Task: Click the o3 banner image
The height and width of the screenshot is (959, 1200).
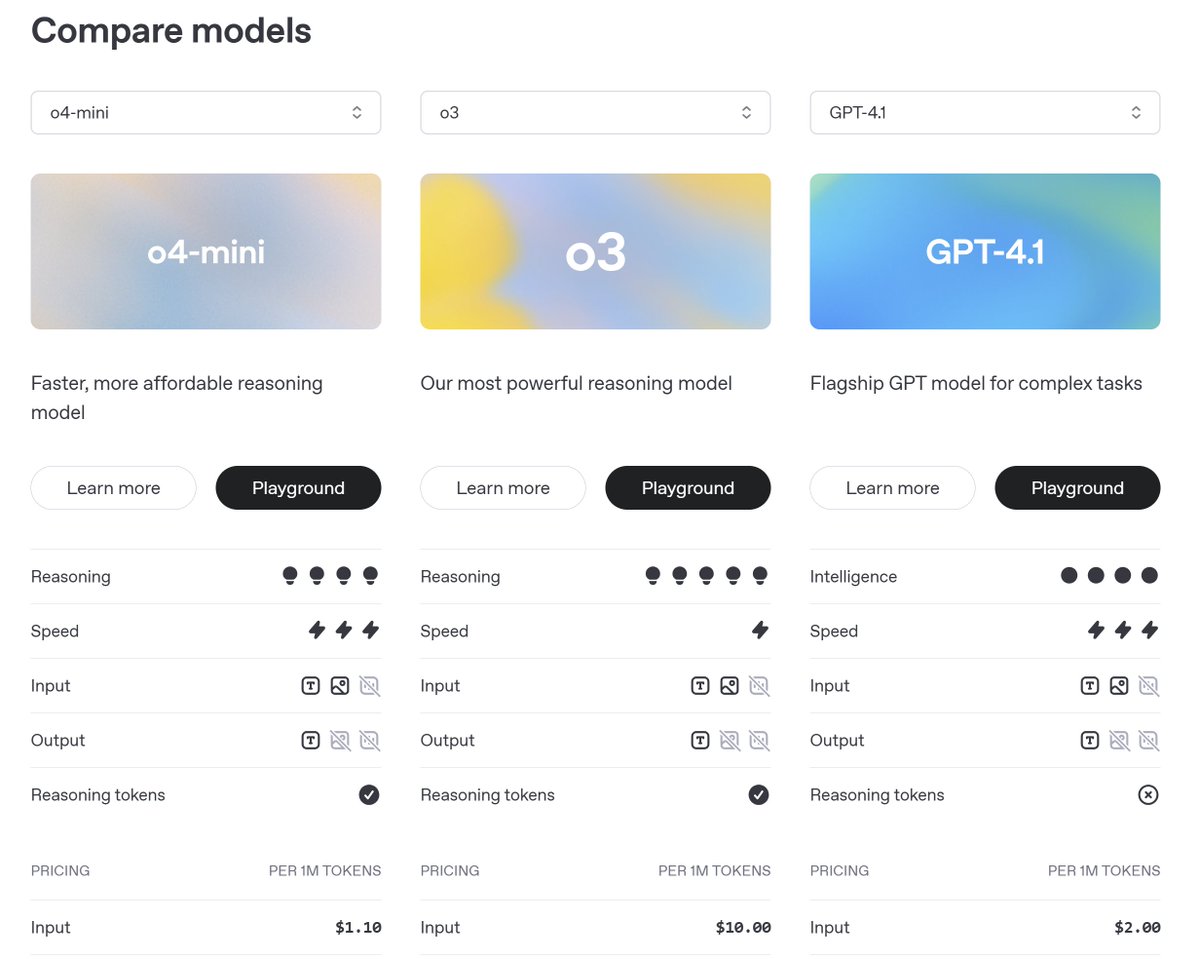Action: tap(595, 252)
